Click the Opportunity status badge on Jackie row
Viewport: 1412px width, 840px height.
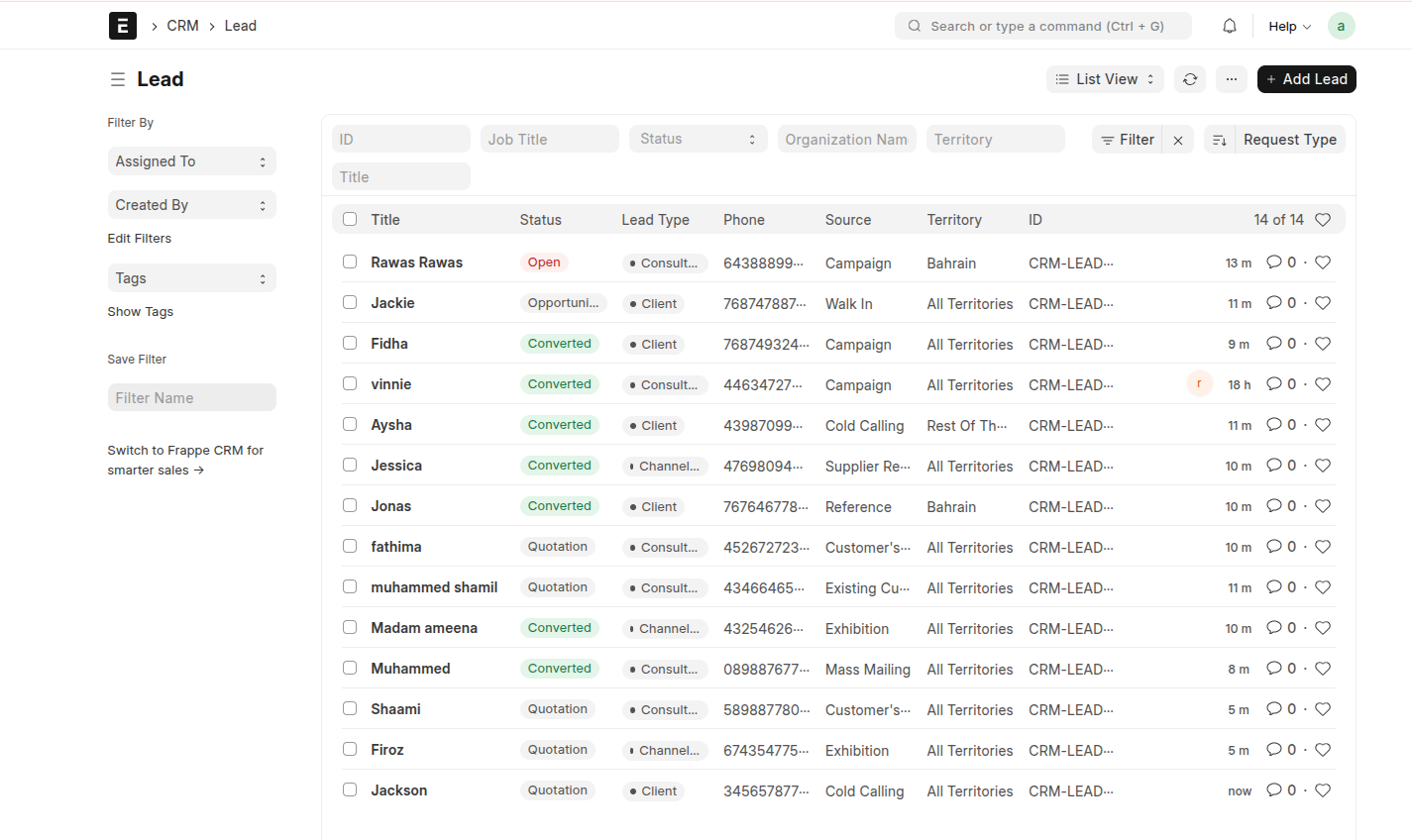(563, 303)
